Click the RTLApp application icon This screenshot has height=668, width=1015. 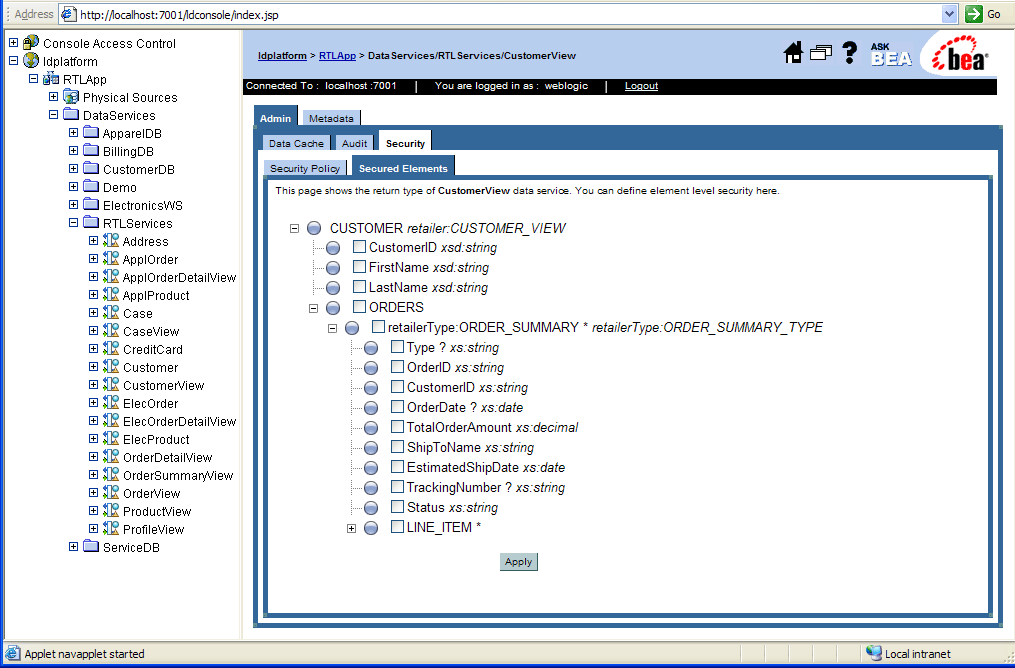tap(50, 79)
